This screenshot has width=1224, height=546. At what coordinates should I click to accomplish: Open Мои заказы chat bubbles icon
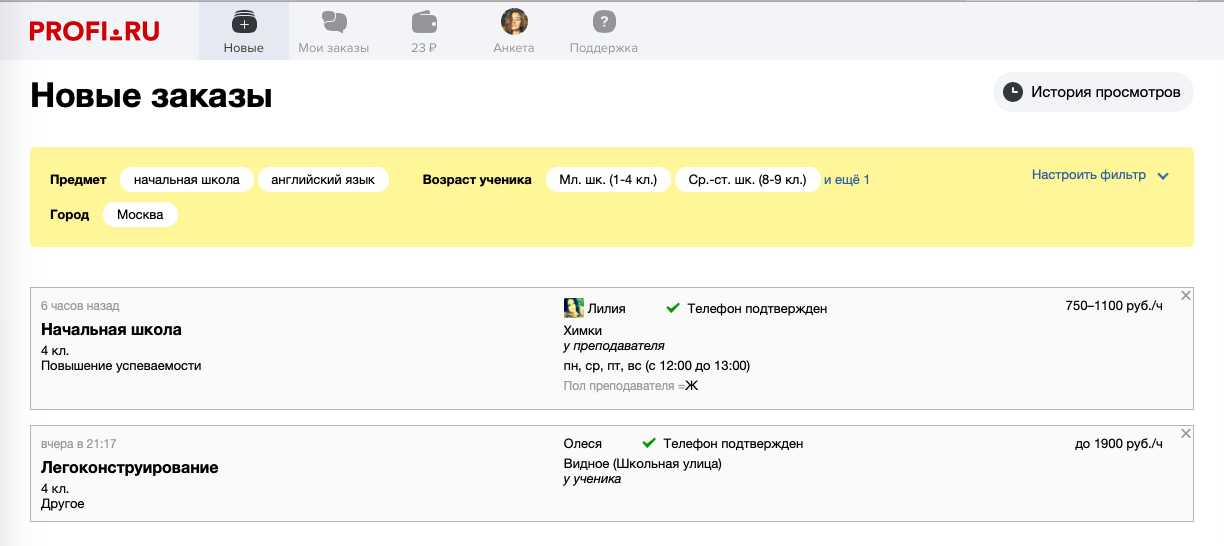click(334, 21)
